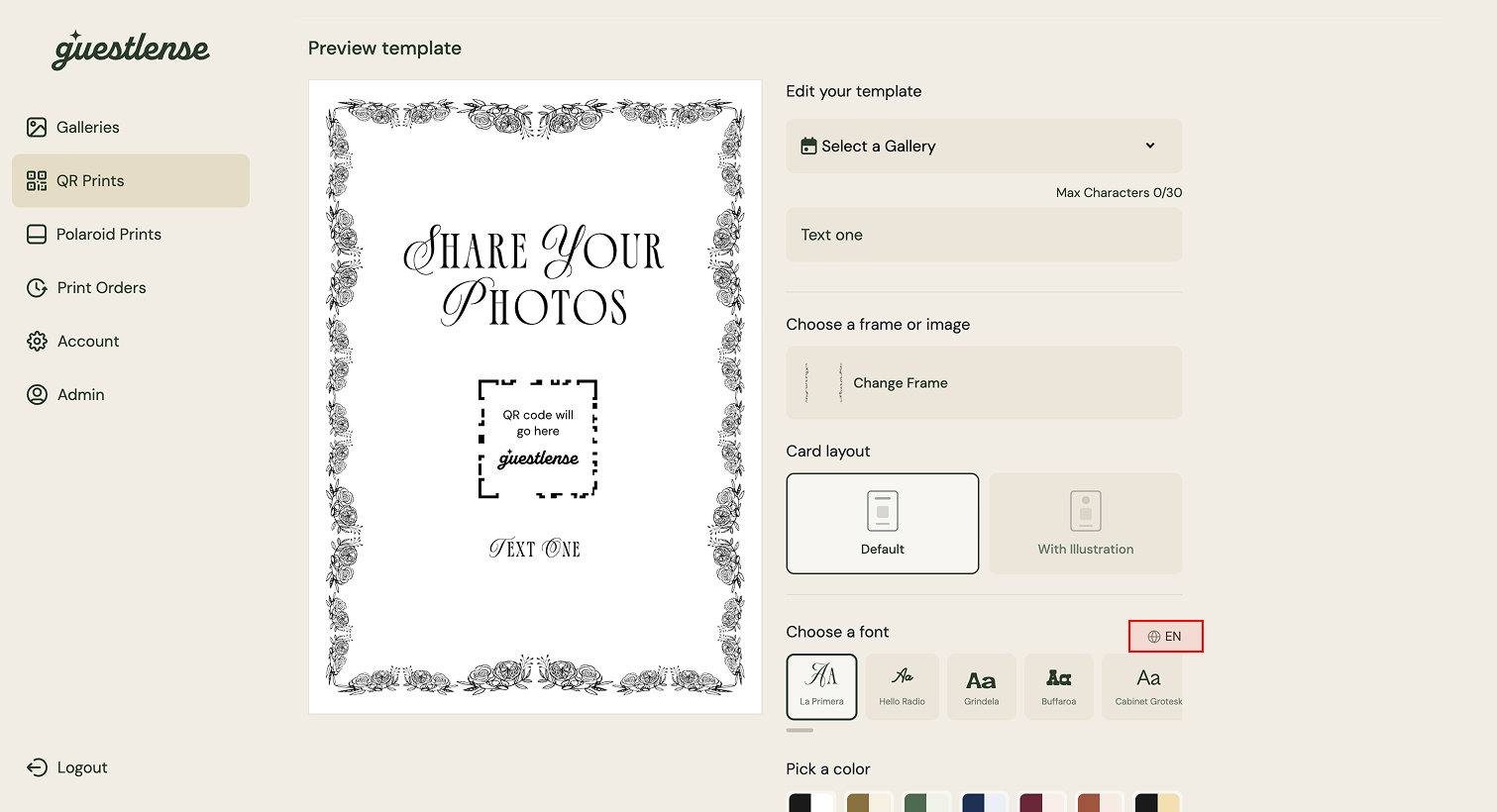This screenshot has width=1497, height=812.
Task: Pick the black and yellow color swatch
Action: (1156, 801)
